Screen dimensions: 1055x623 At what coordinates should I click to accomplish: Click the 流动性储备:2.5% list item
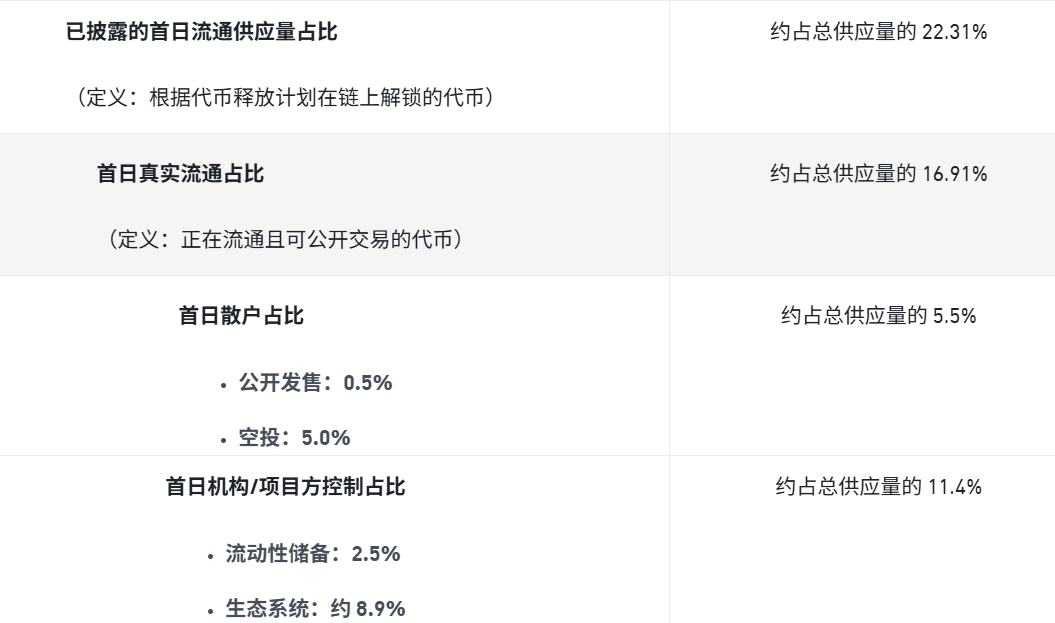point(312,554)
